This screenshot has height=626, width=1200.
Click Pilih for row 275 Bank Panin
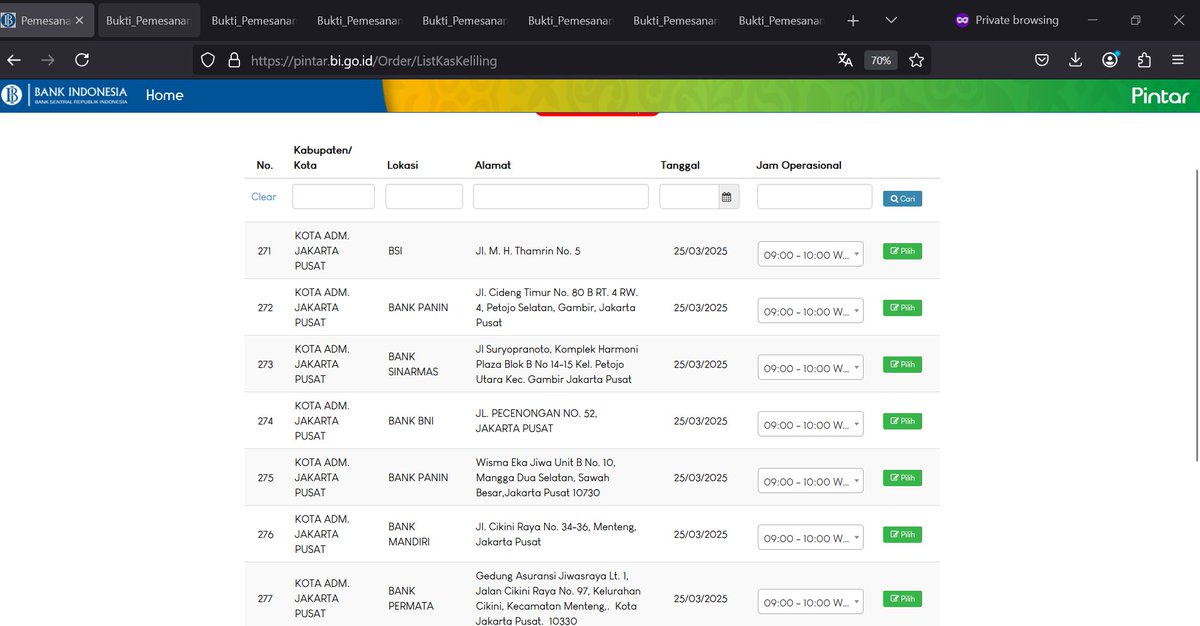point(902,478)
